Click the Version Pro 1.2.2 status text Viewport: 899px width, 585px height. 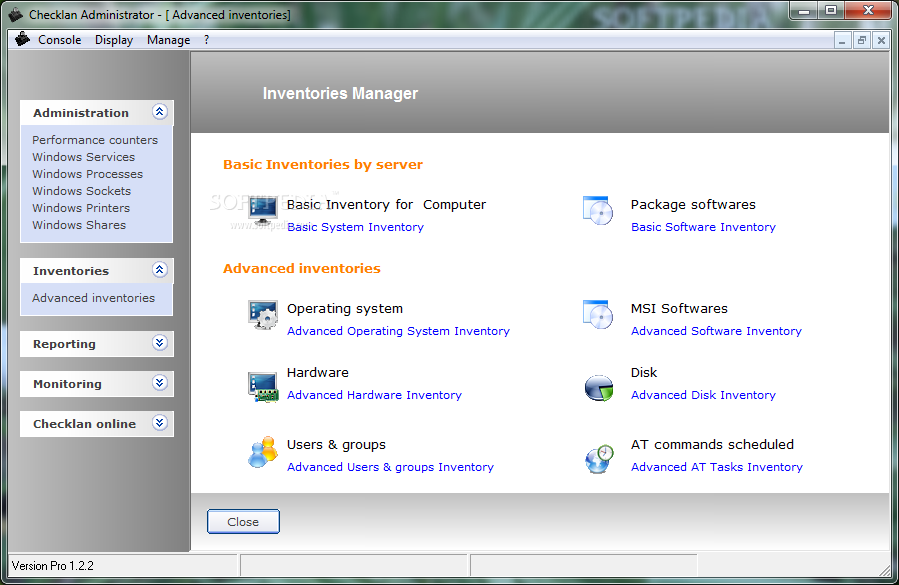click(x=53, y=566)
